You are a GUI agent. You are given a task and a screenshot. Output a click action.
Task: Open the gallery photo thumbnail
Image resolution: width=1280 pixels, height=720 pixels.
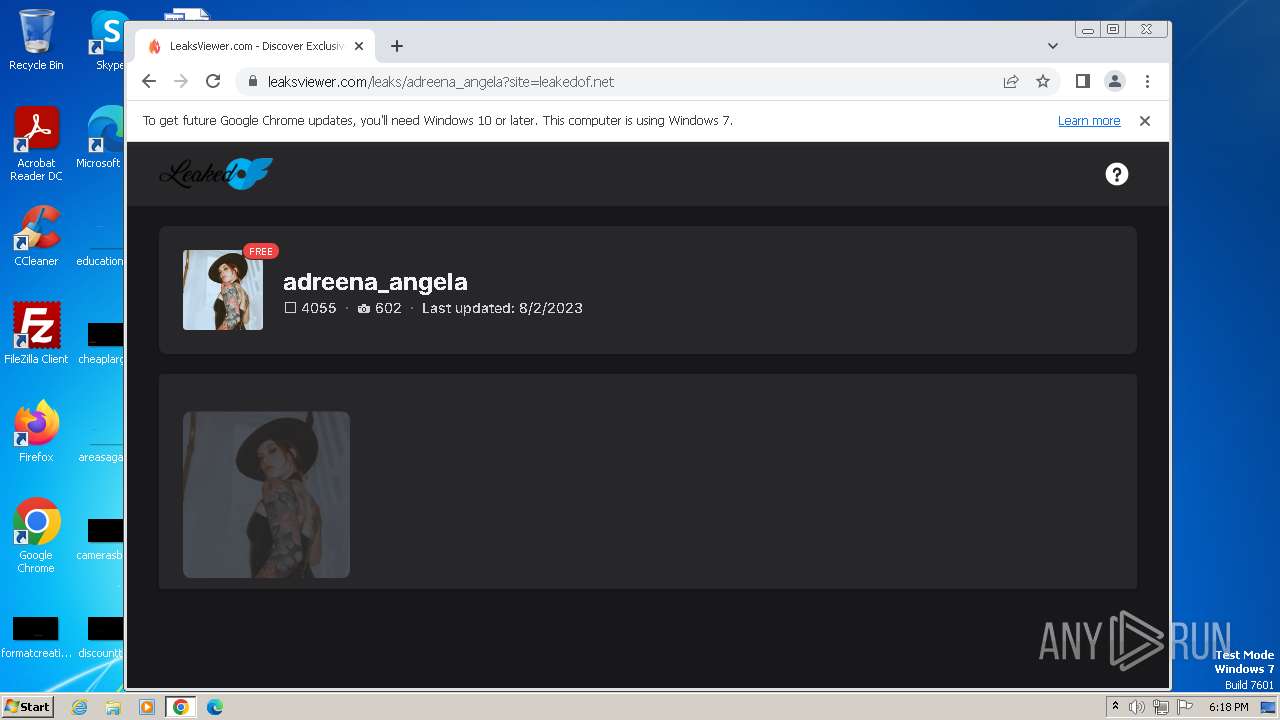[266, 495]
